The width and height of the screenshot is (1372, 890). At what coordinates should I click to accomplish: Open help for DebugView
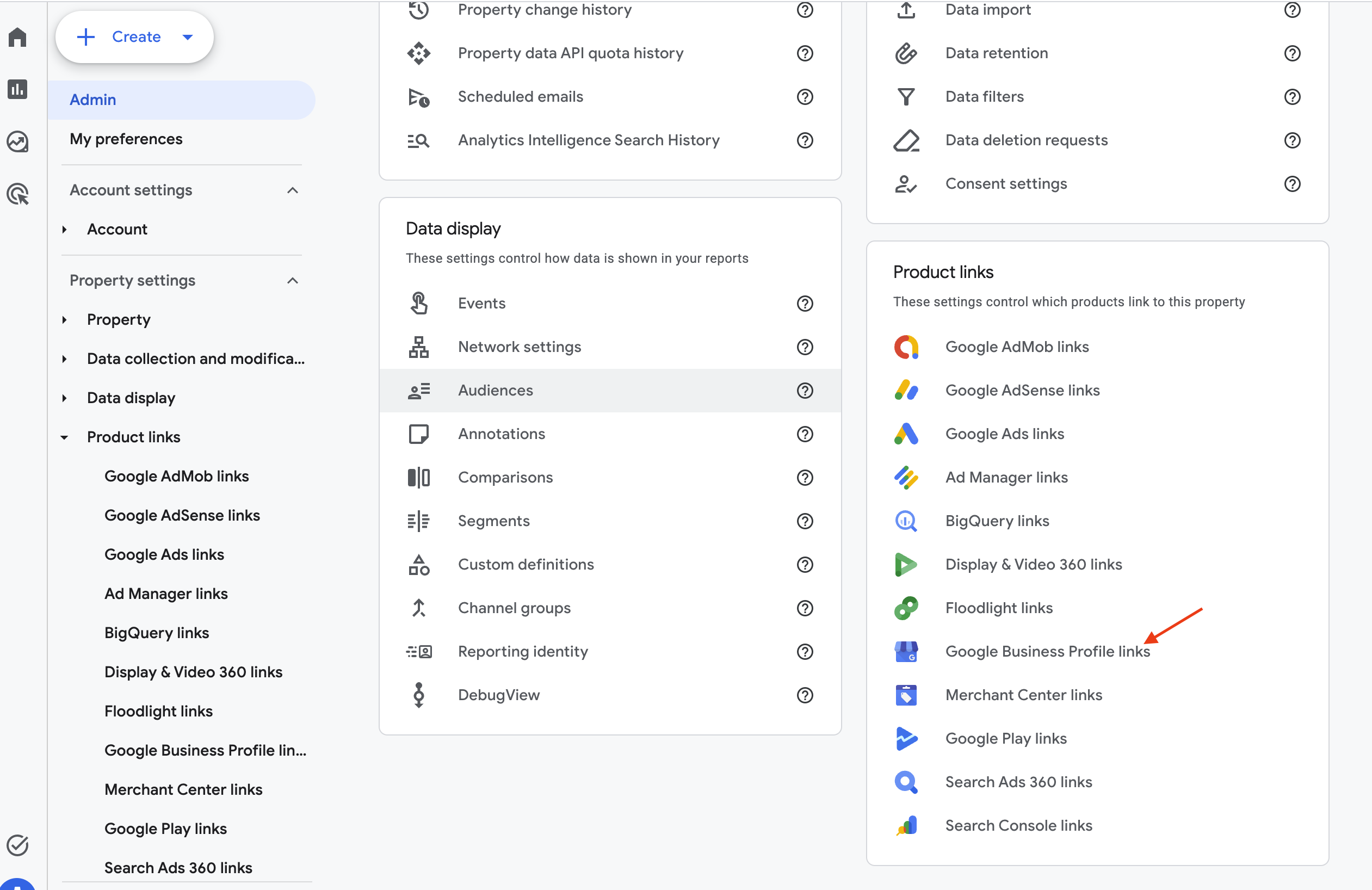(x=805, y=695)
